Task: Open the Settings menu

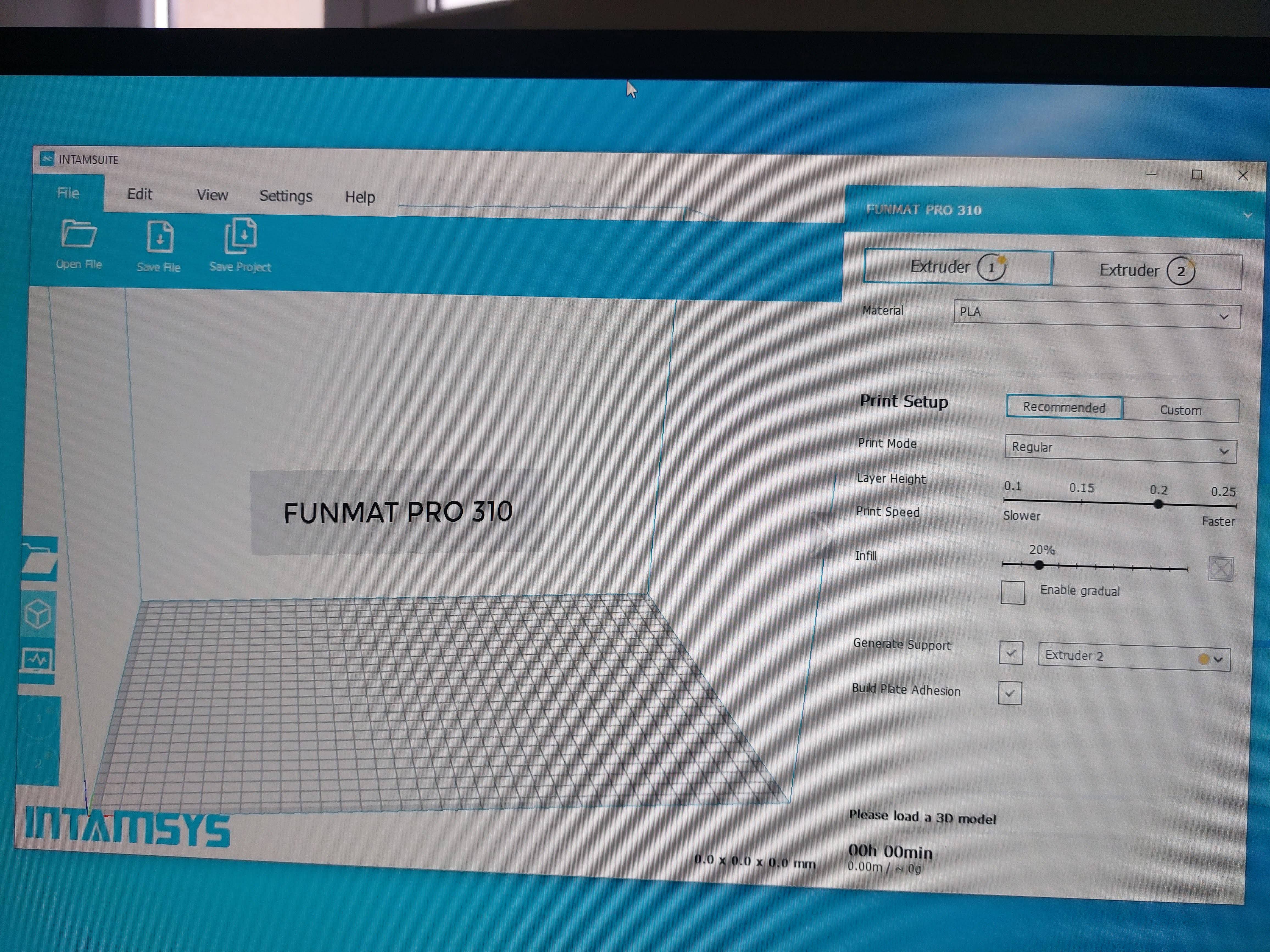Action: (286, 196)
